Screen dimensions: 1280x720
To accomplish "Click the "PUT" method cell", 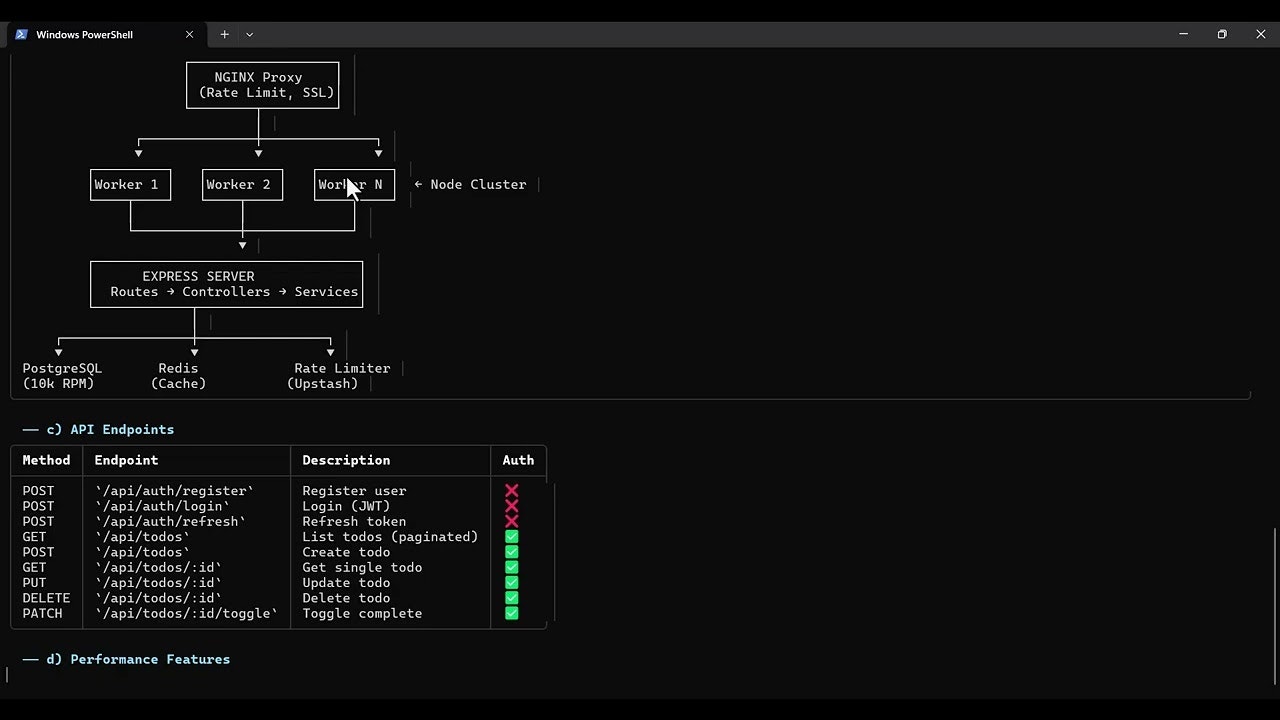I will [x=34, y=583].
